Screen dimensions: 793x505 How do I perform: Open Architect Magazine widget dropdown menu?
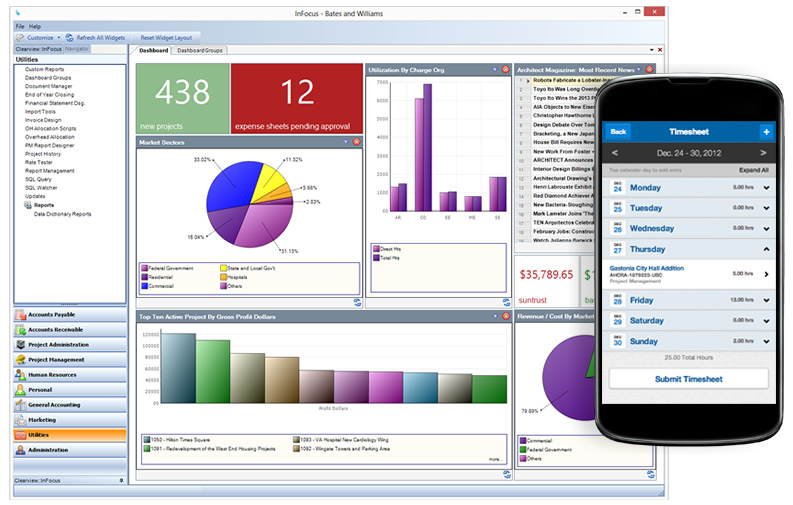coord(639,69)
